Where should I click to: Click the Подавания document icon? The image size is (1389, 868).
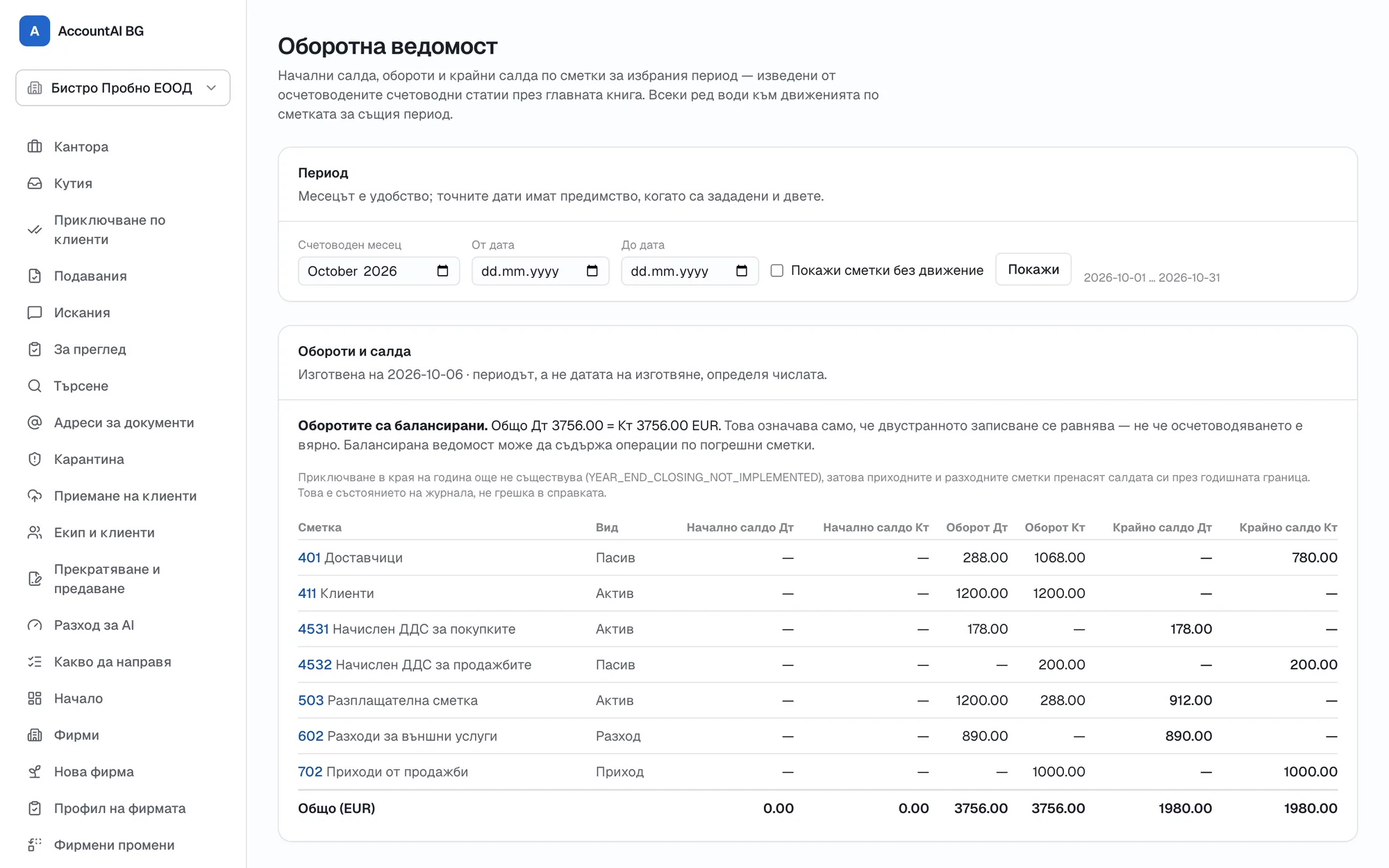point(35,276)
